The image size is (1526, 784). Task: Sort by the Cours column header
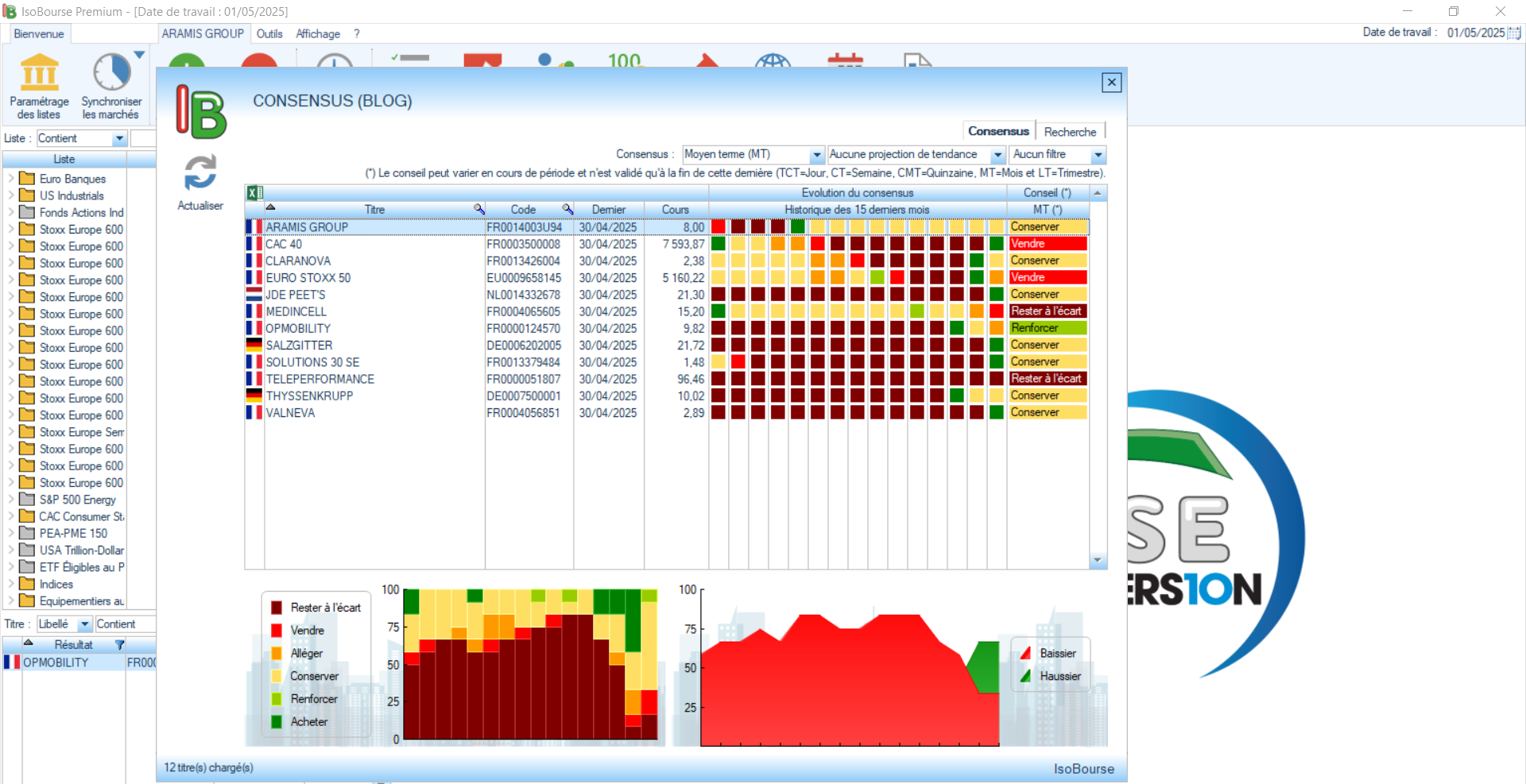coord(676,210)
